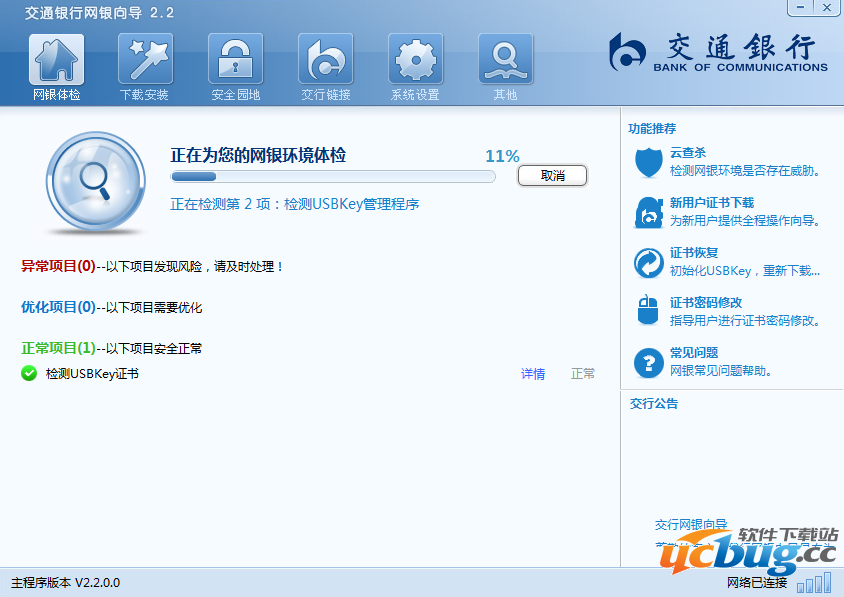Open the 系统设置 gear icon

[x=415, y=60]
